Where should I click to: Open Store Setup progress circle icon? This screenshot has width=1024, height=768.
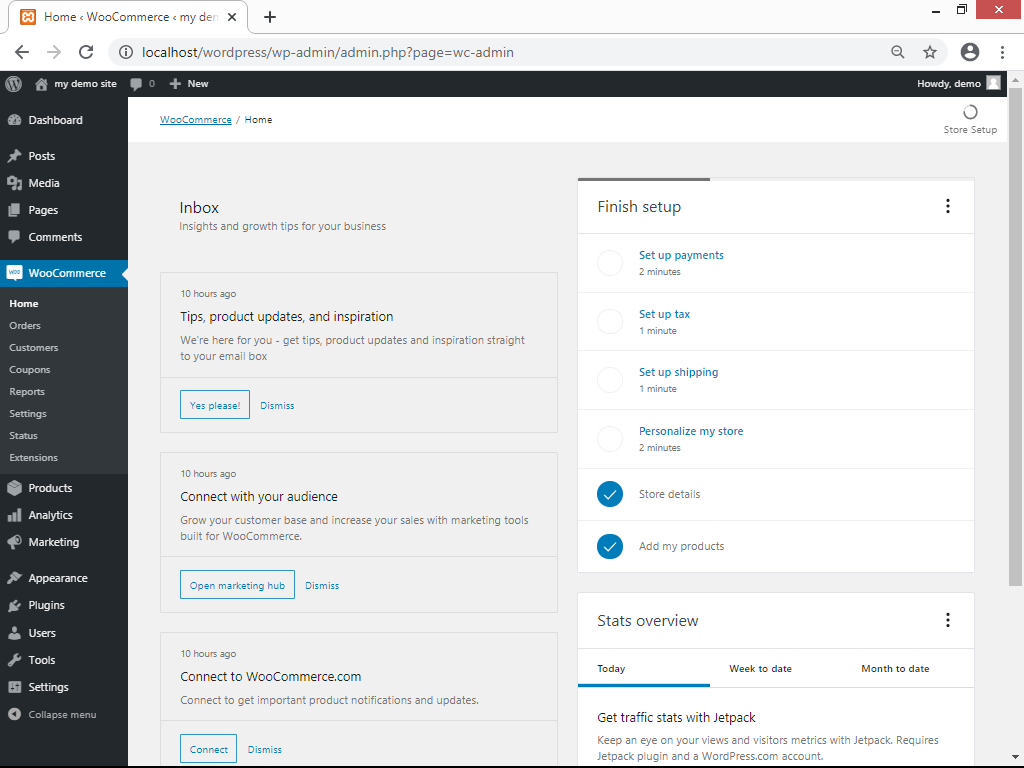pos(970,112)
